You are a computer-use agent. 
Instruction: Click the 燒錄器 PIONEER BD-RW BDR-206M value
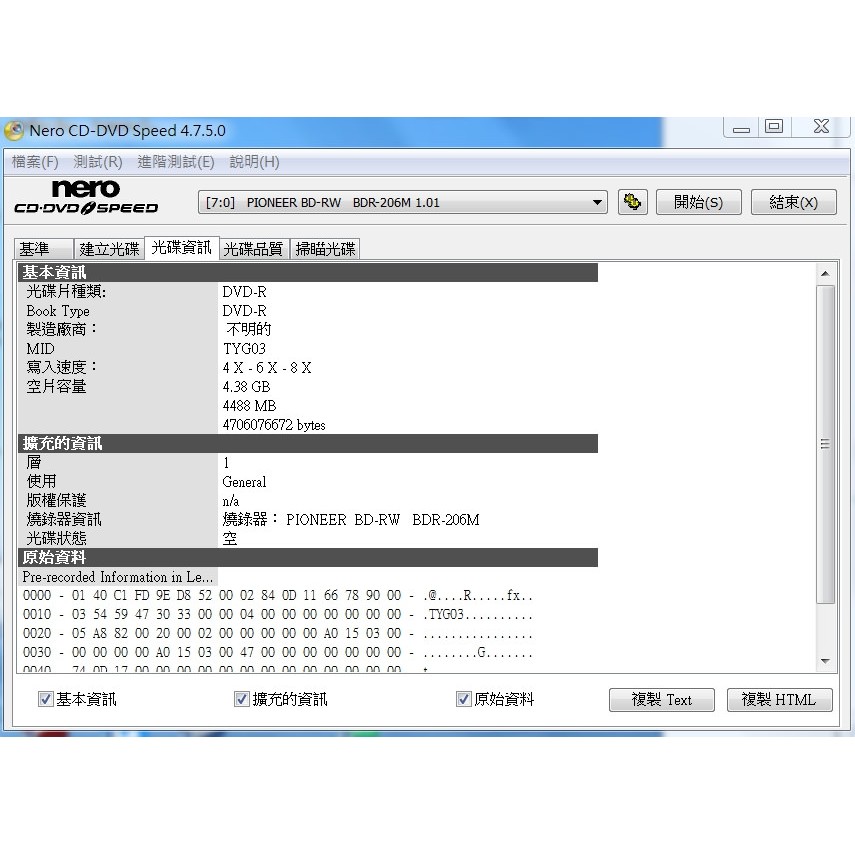coord(351,520)
